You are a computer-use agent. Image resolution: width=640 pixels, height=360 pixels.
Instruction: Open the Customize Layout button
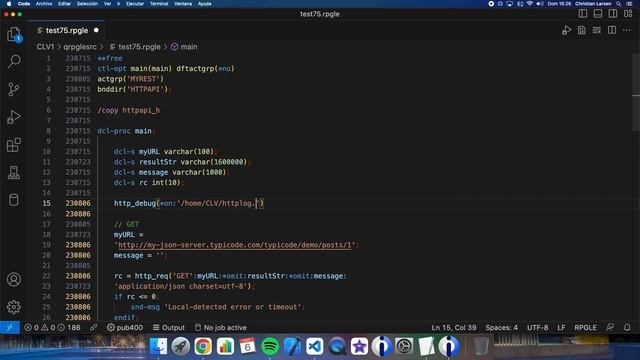coord(628,13)
